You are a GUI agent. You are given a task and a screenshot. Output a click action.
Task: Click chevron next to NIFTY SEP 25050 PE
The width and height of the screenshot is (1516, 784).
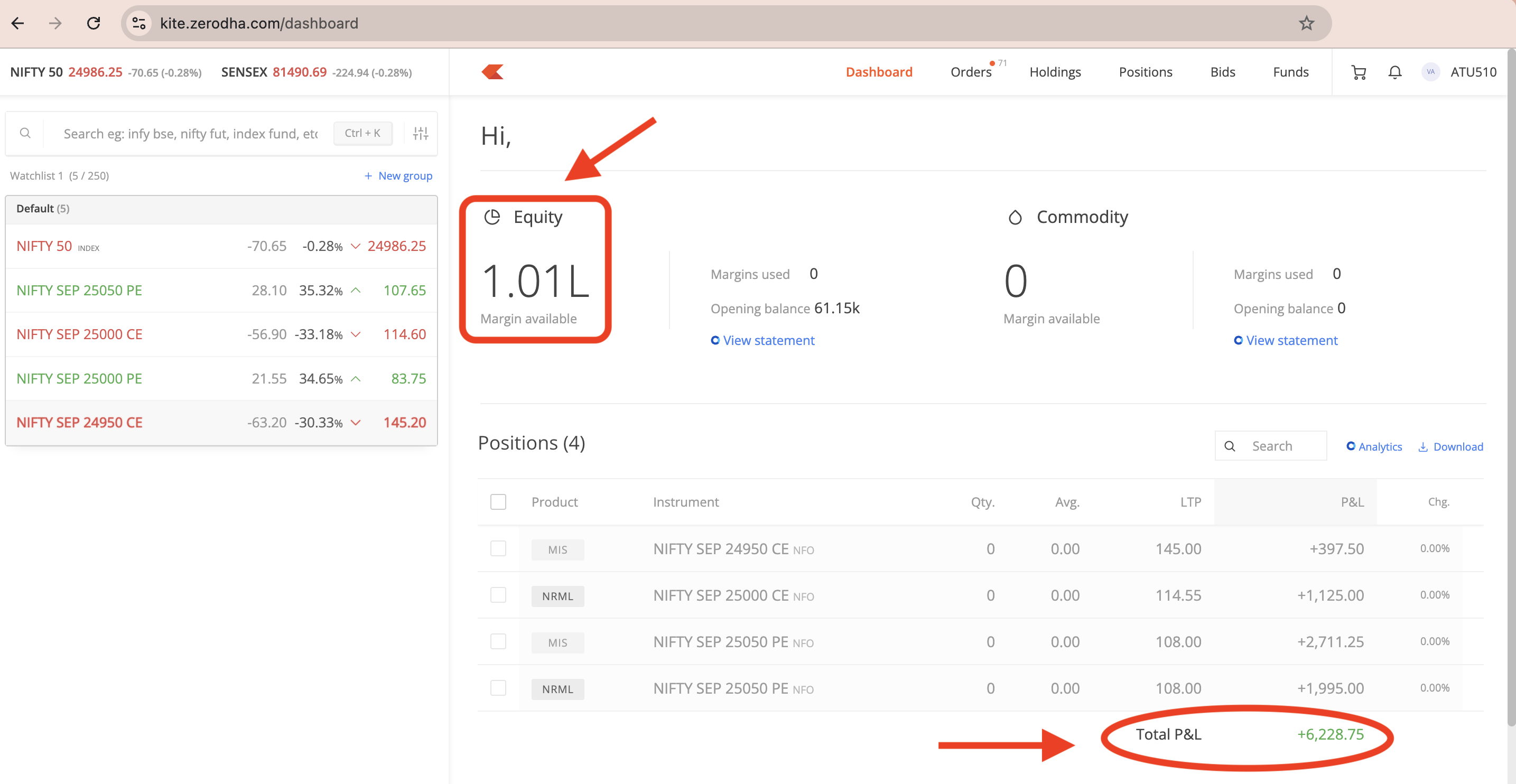[x=356, y=290]
